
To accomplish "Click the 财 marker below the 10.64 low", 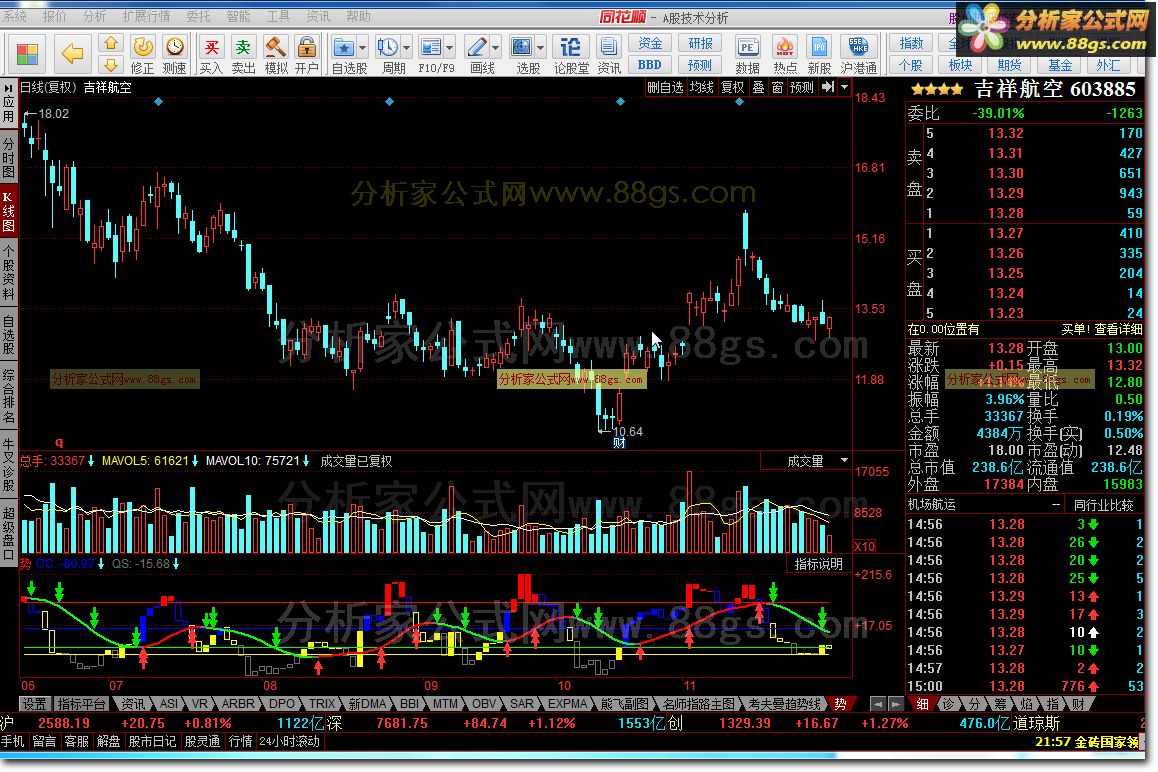I will 619,443.
